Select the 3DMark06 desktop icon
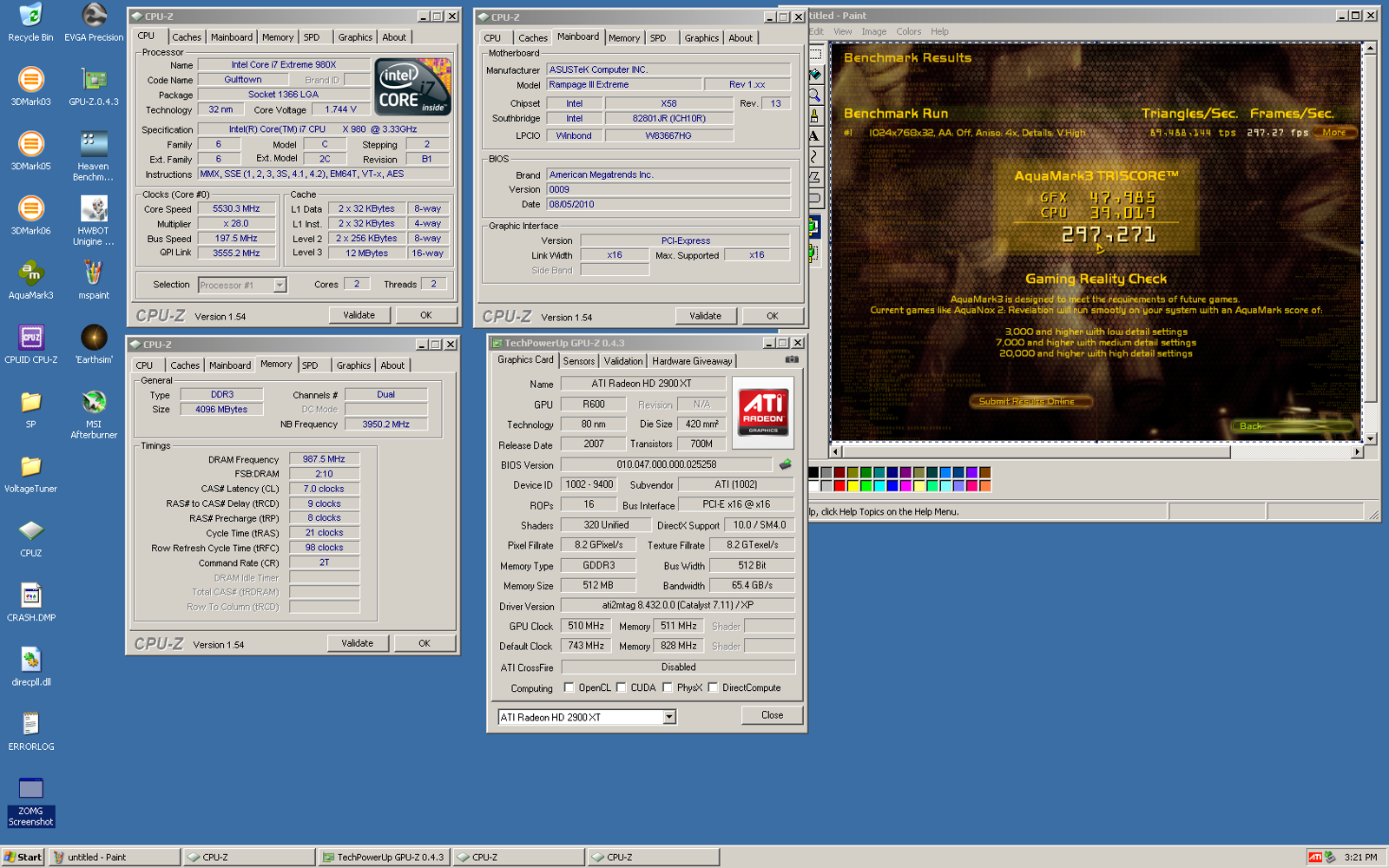 tap(30, 215)
